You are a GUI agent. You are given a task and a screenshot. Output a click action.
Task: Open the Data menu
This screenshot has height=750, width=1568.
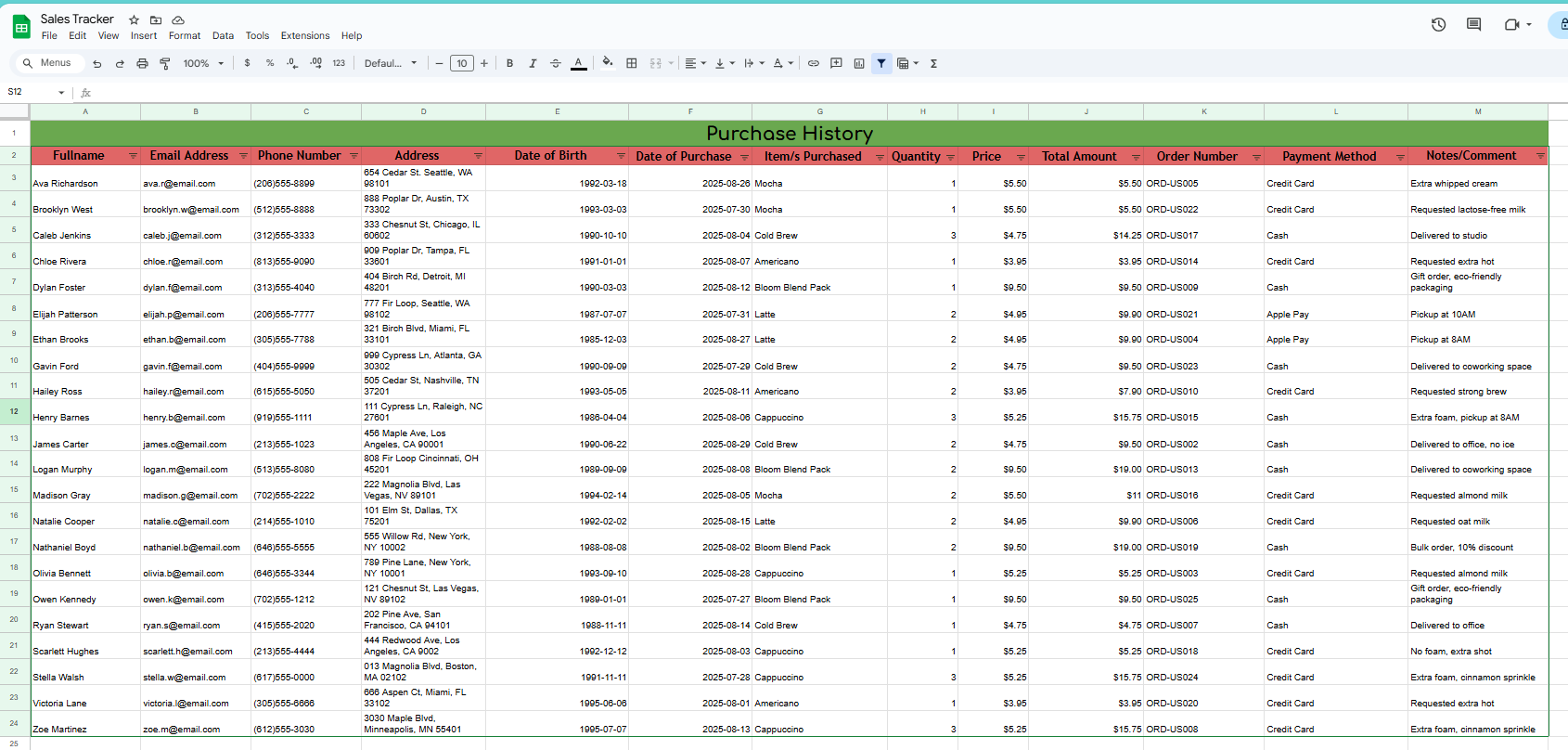pos(223,35)
